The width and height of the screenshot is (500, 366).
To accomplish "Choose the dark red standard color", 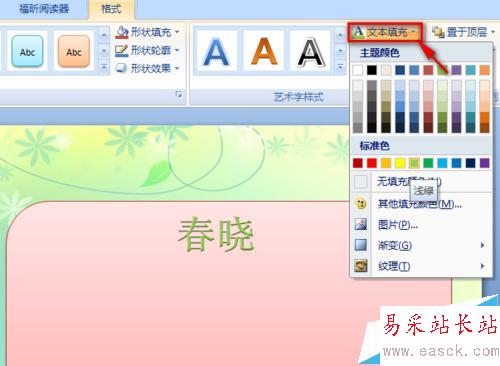I will point(358,163).
